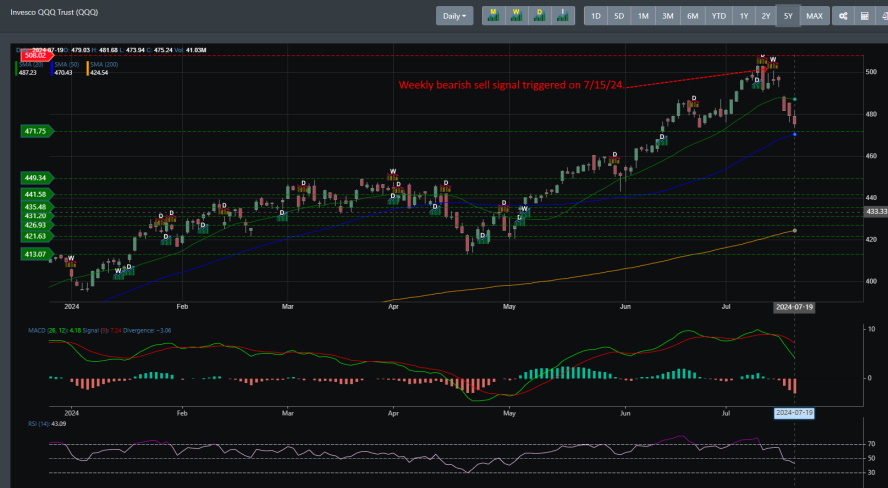Click the cyan SMA 20 endpoint dot
Screen dimensions: 888x488
[x=795, y=99]
